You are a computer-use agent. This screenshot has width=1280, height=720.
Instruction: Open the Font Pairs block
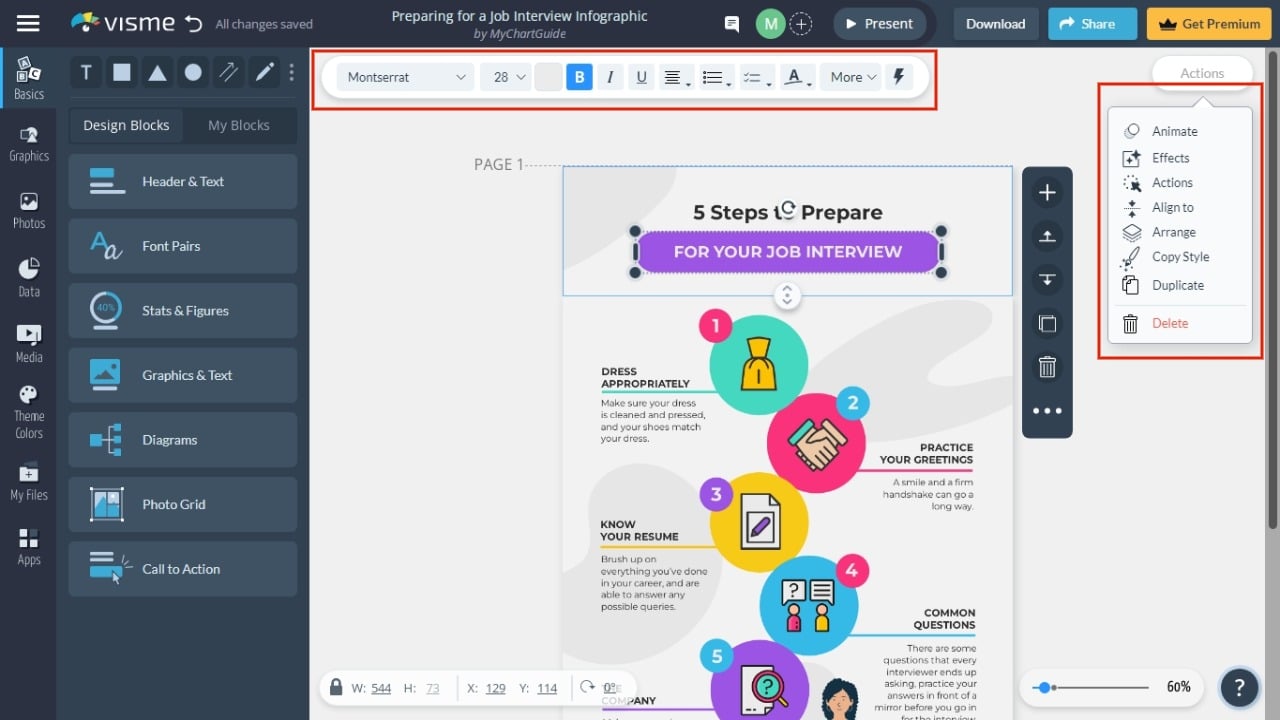click(x=183, y=246)
